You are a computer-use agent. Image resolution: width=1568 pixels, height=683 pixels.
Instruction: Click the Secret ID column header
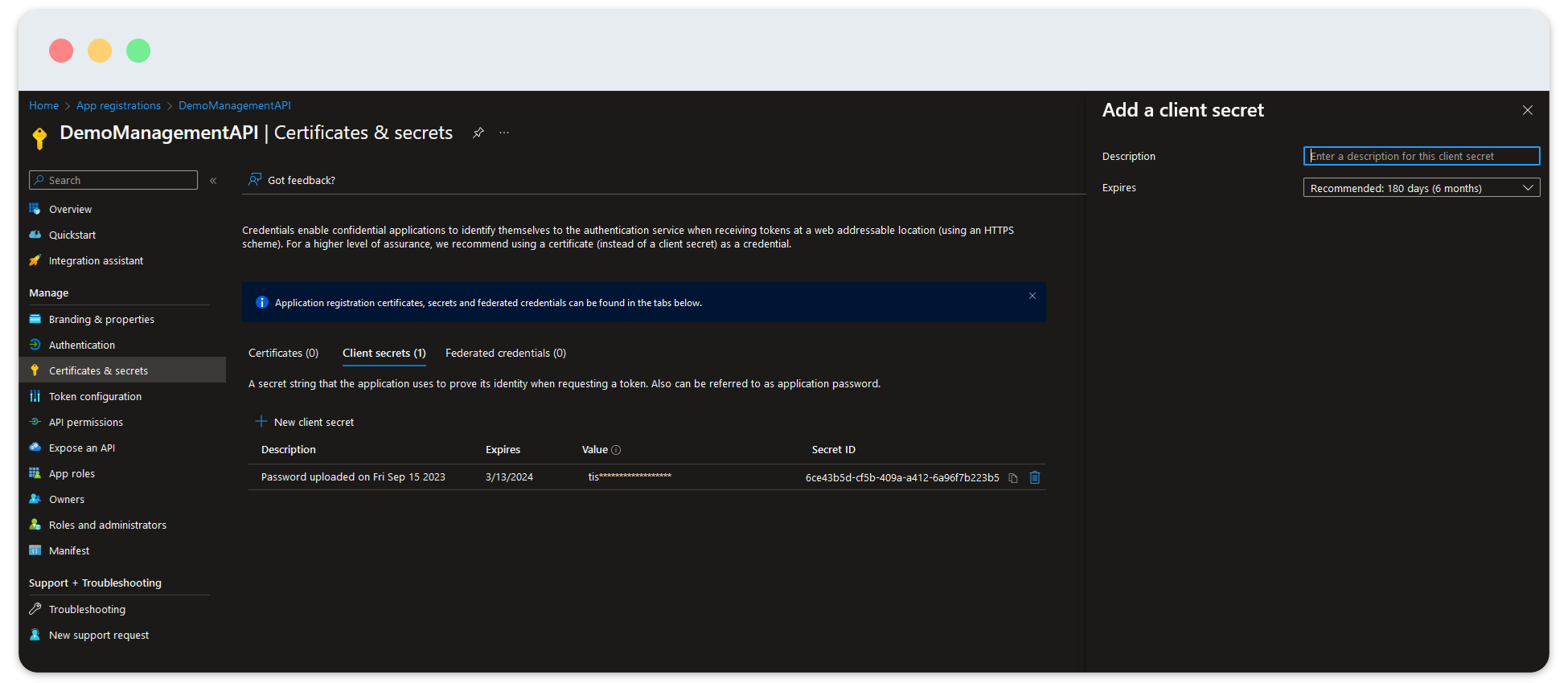(x=833, y=449)
